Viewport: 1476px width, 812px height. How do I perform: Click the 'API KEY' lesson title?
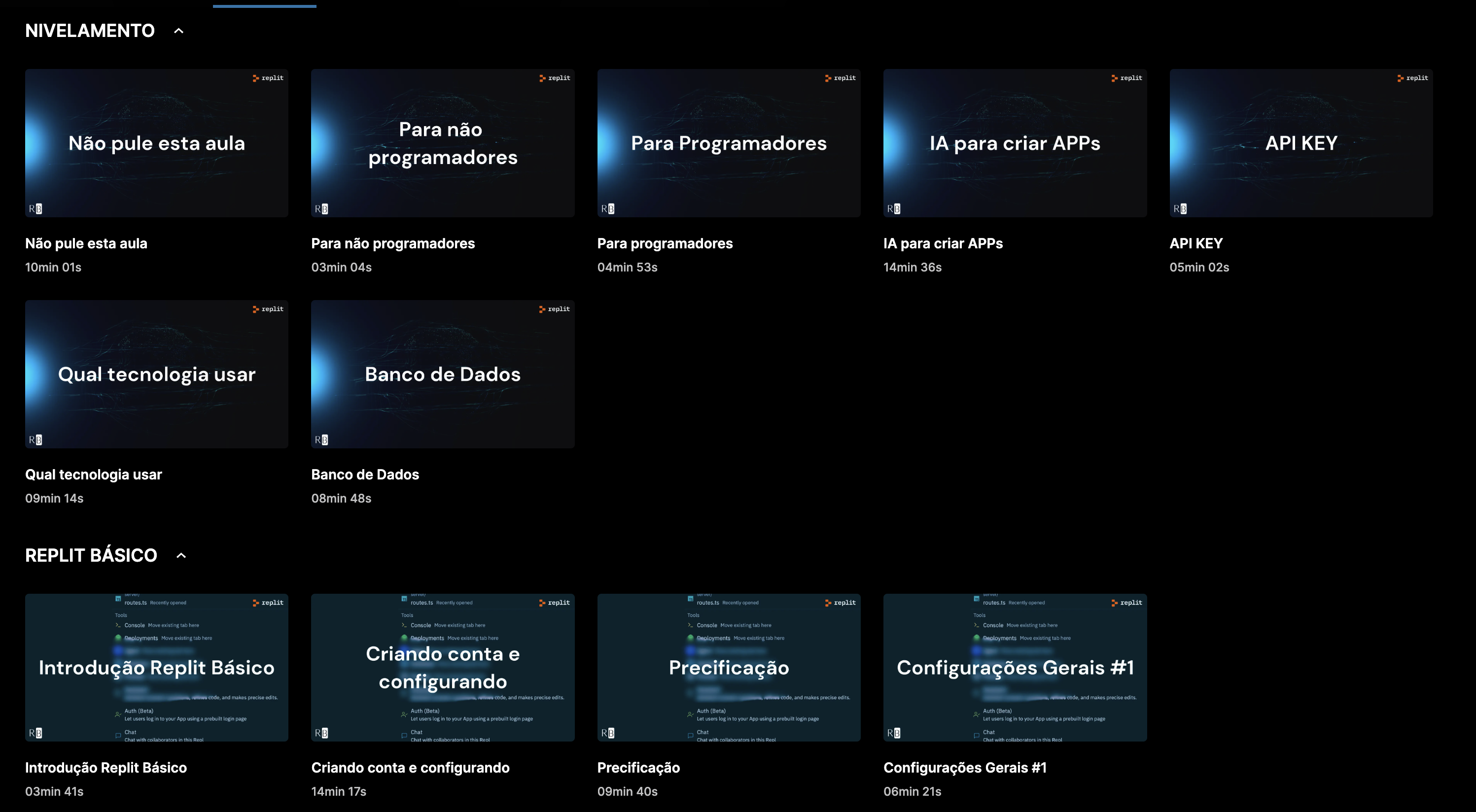coord(1196,243)
